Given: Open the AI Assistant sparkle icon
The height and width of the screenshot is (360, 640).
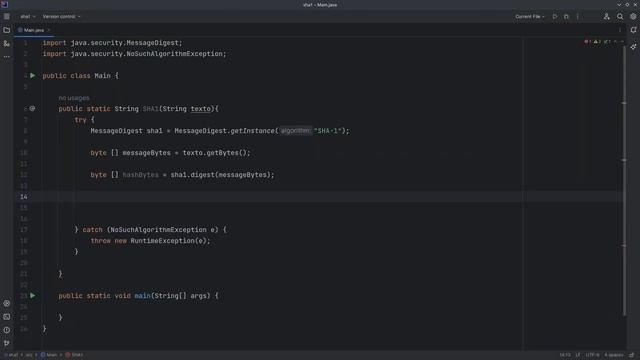Looking at the screenshot, I should tap(633, 47).
